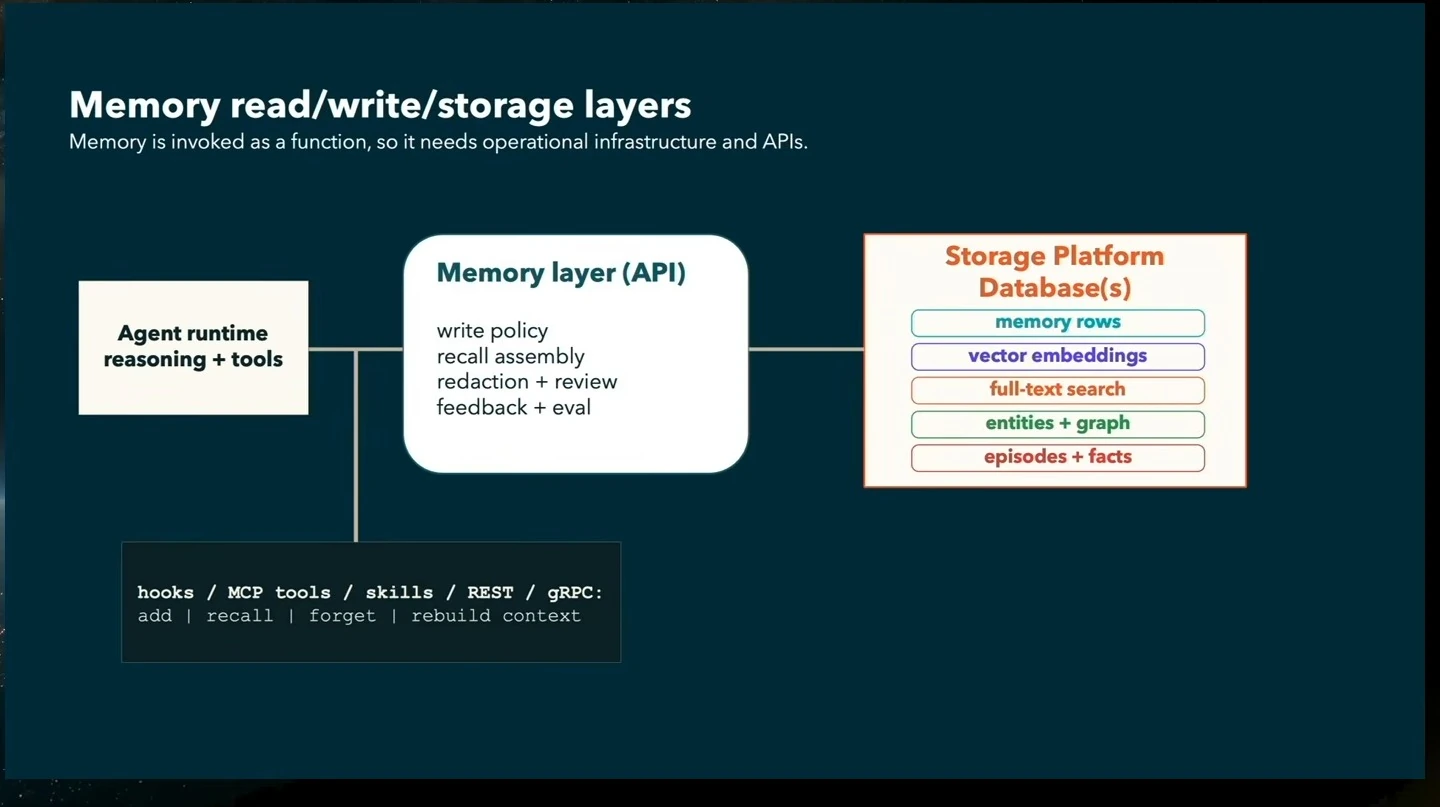
Task: Click the 'Memory read/write/storage layers' slide title
Action: (380, 105)
